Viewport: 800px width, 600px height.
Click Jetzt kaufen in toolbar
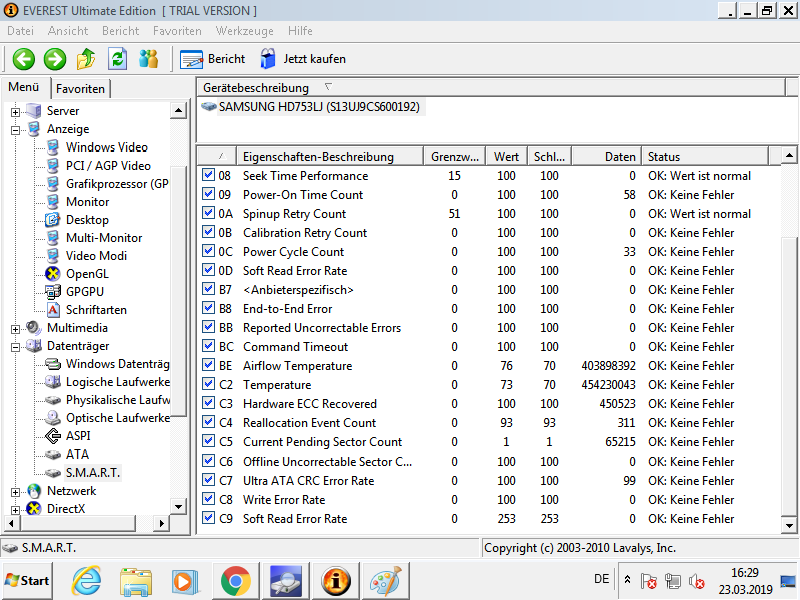[303, 59]
